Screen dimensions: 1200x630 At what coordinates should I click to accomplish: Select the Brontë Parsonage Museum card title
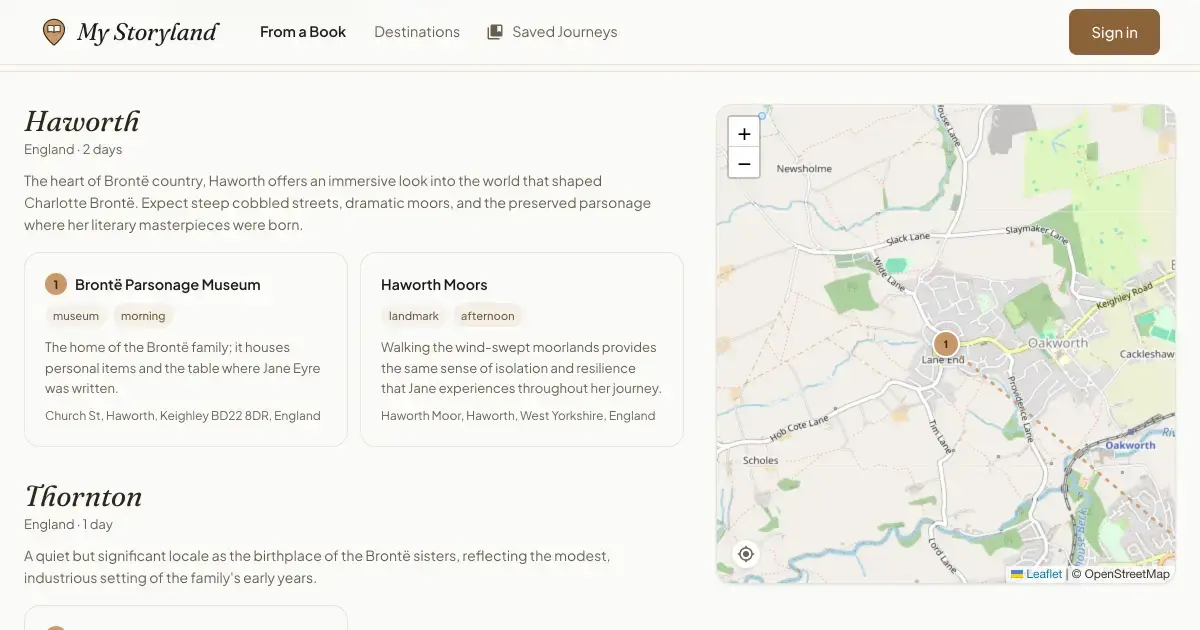click(x=168, y=285)
